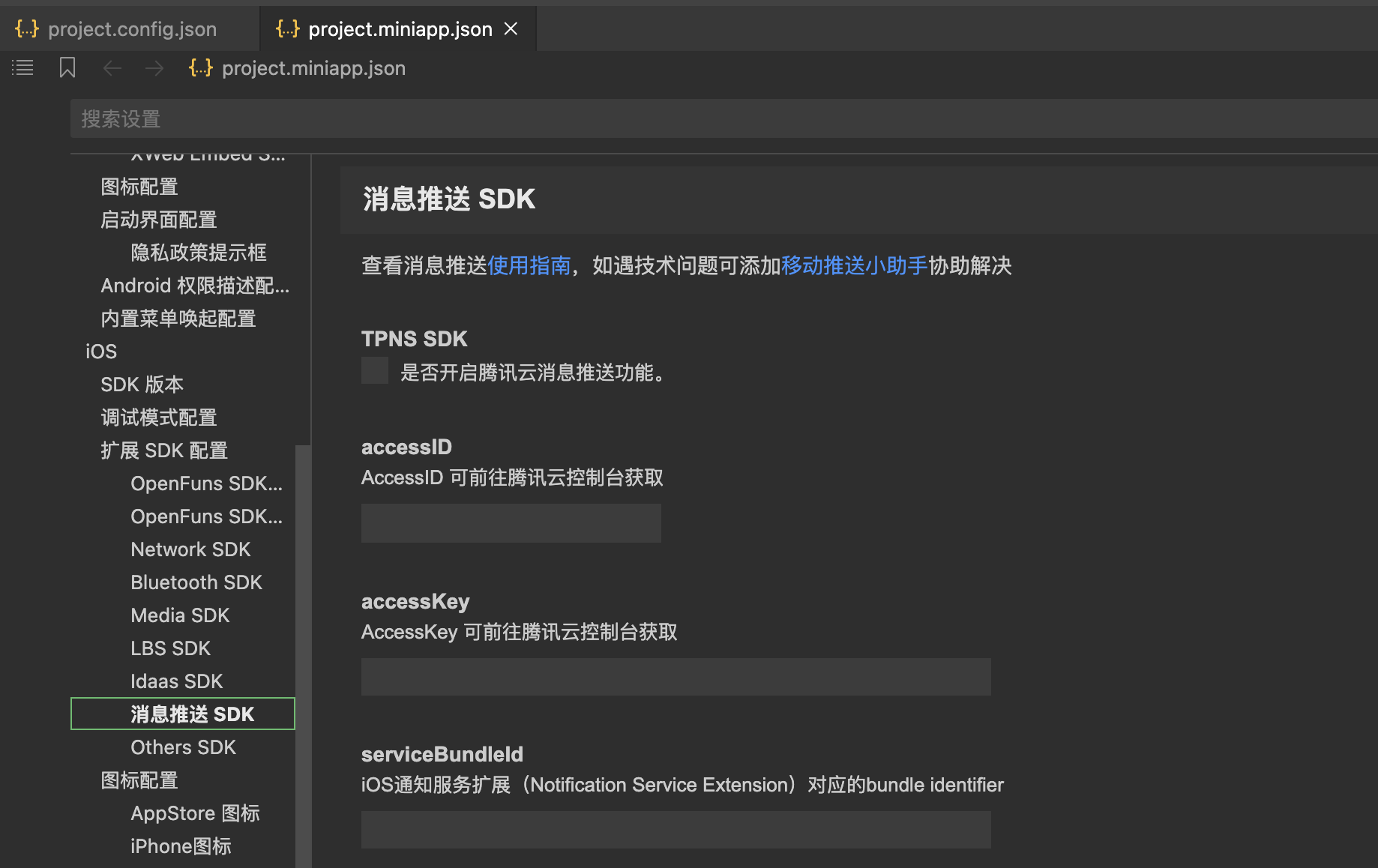Image resolution: width=1378 pixels, height=868 pixels.
Task: Switch to the project.config.json tab
Action: click(x=132, y=28)
